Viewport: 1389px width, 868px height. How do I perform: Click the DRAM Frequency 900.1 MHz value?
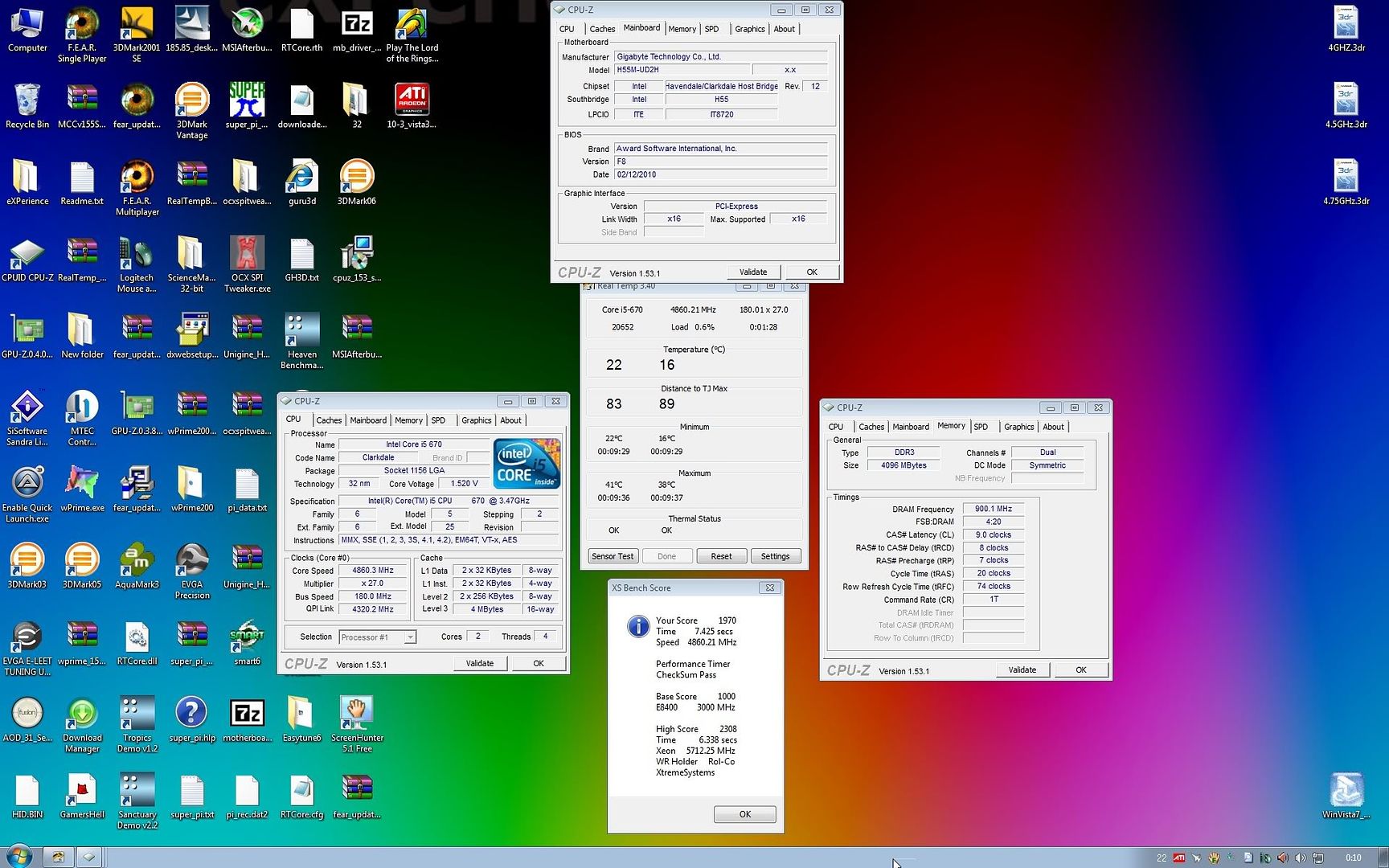coord(994,509)
